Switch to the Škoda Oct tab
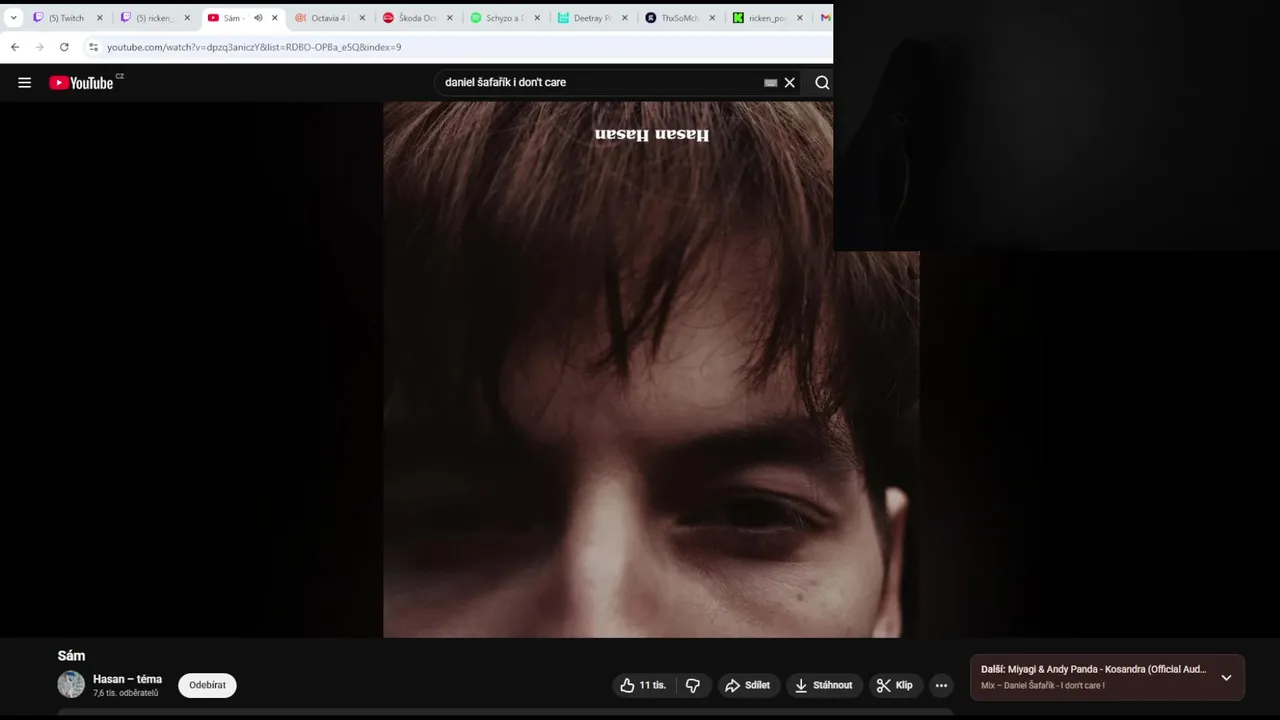Screen dimensions: 1280x720 pyautogui.click(x=417, y=18)
